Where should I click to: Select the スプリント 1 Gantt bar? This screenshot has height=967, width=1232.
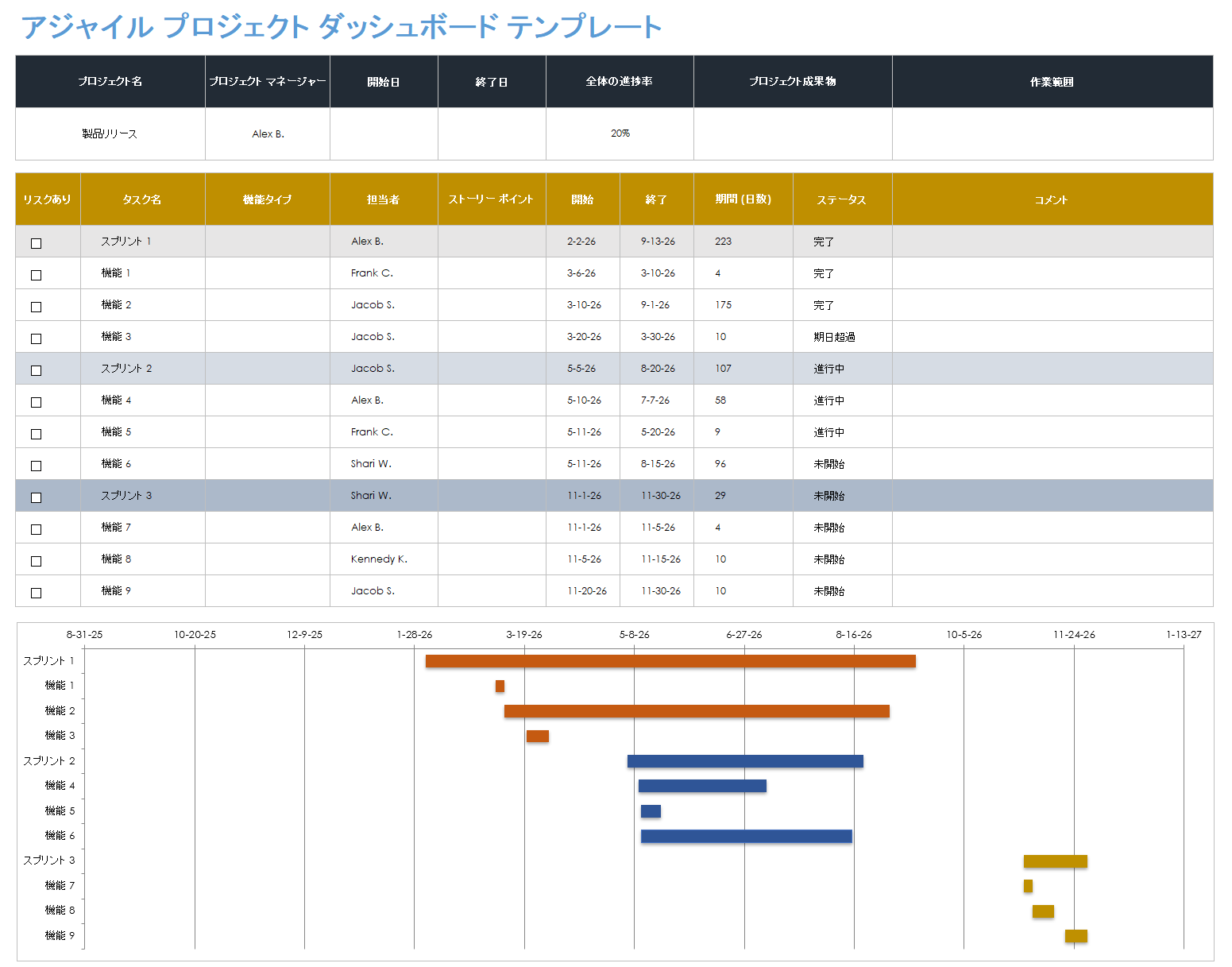point(670,661)
